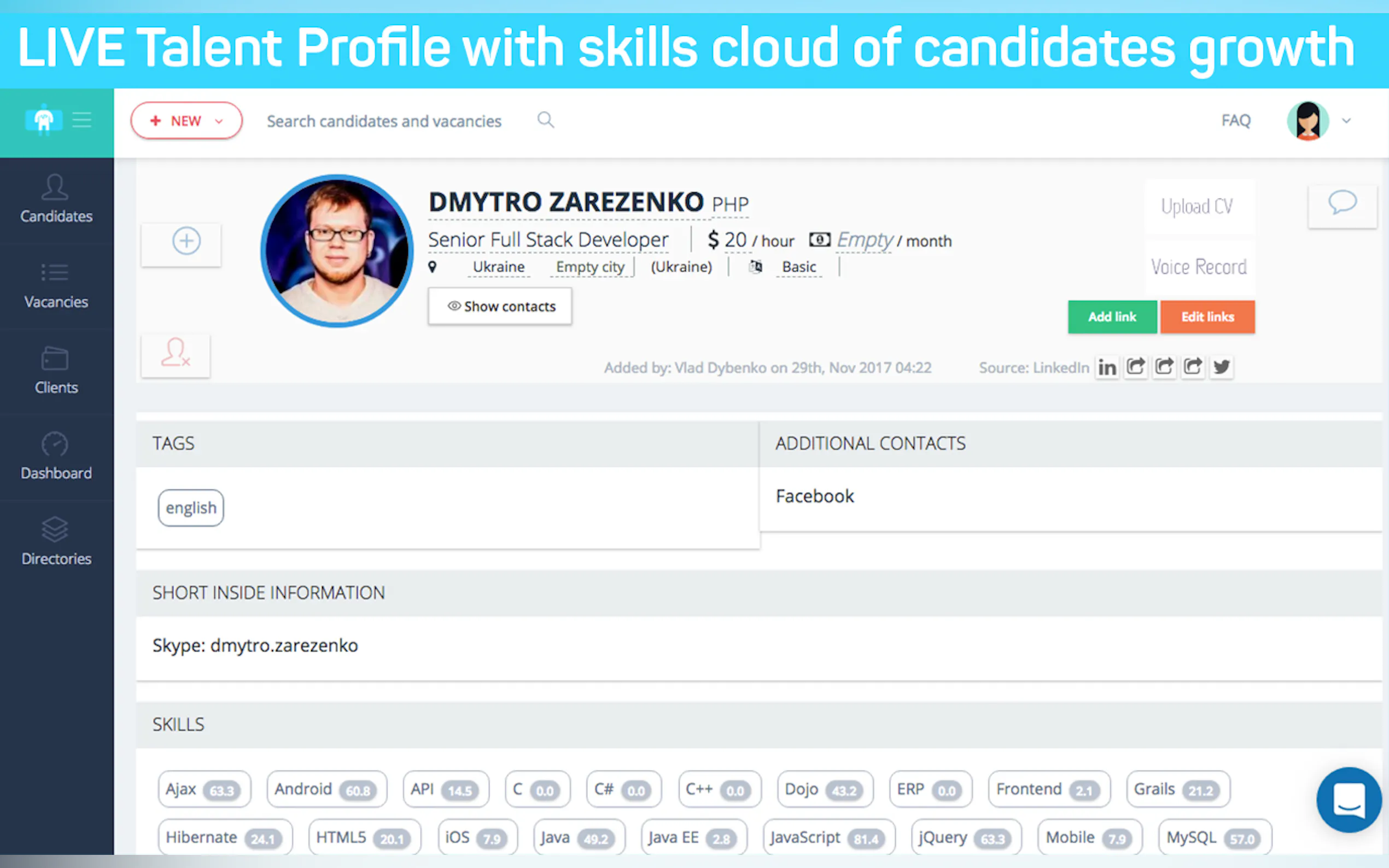Show contacts with the eye button
This screenshot has height=868, width=1389.
point(500,307)
